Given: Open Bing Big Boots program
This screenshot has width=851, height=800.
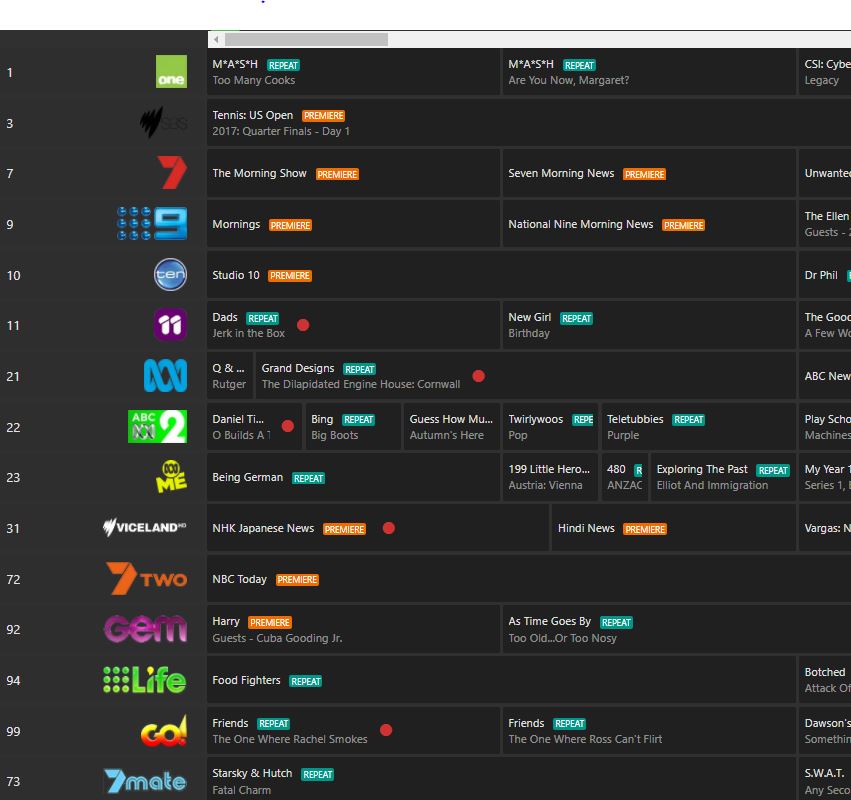Looking at the screenshot, I should (353, 427).
